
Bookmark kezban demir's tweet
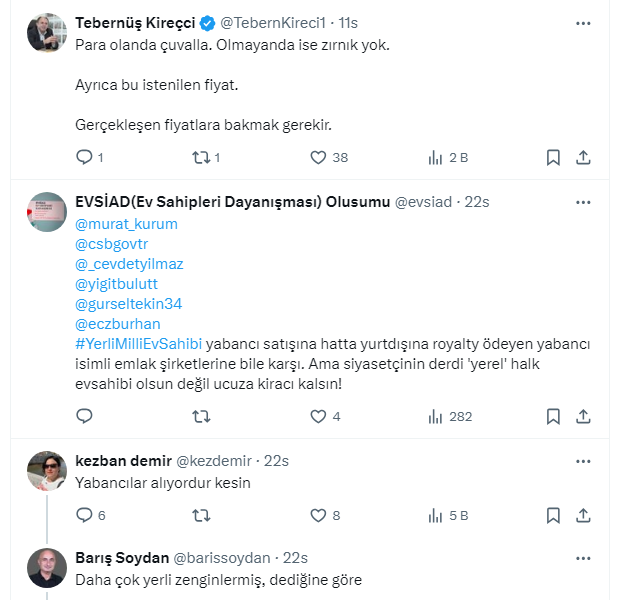(x=553, y=515)
